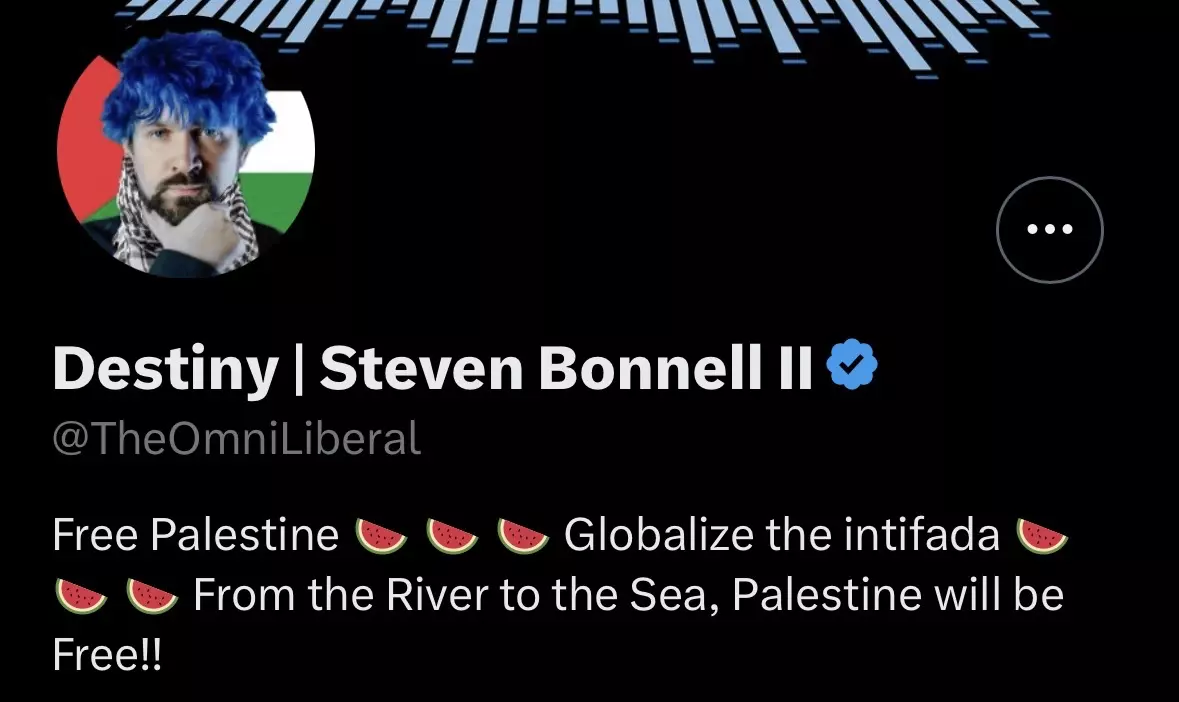
Task: Click watermelon emoji after the word intifada
Action: tap(1041, 537)
